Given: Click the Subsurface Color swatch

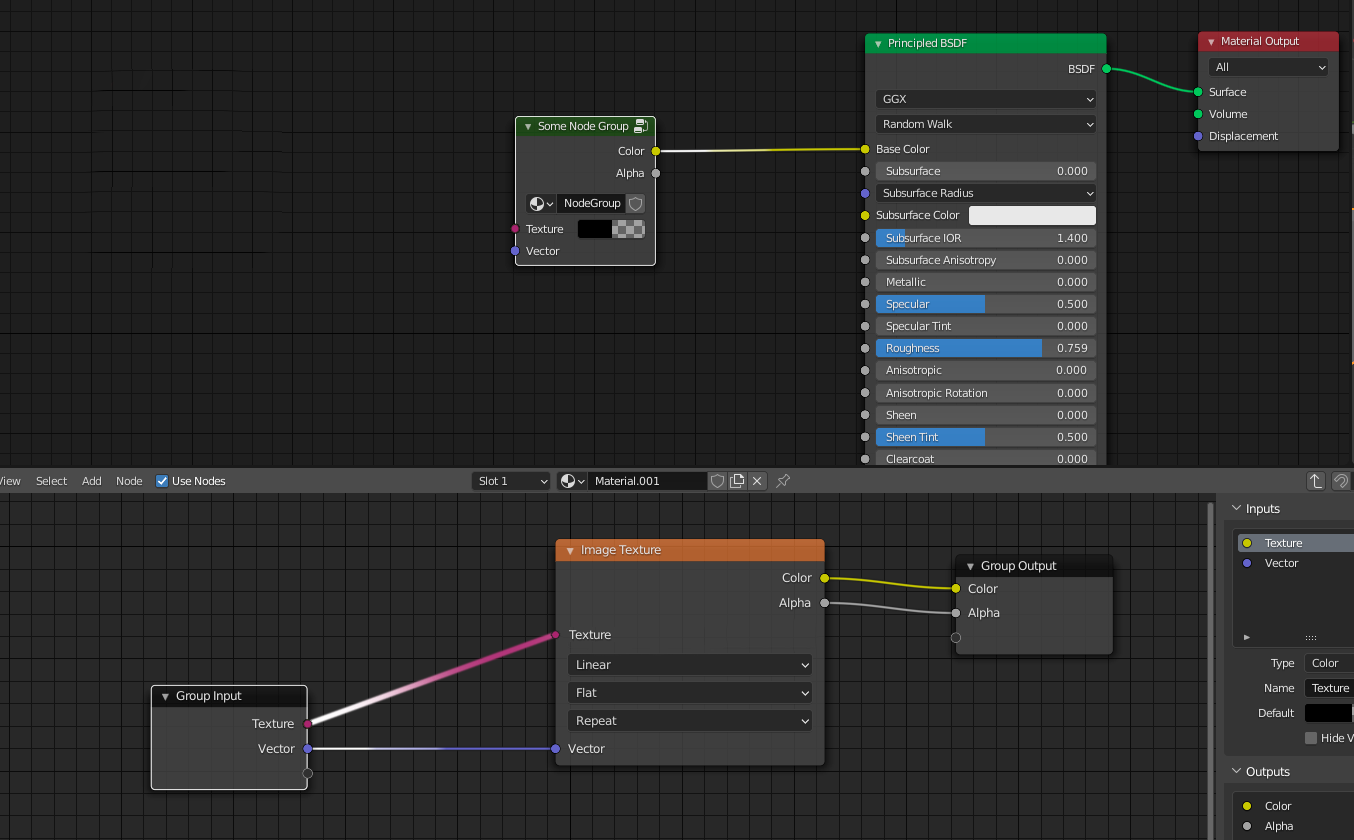Looking at the screenshot, I should pyautogui.click(x=1032, y=215).
